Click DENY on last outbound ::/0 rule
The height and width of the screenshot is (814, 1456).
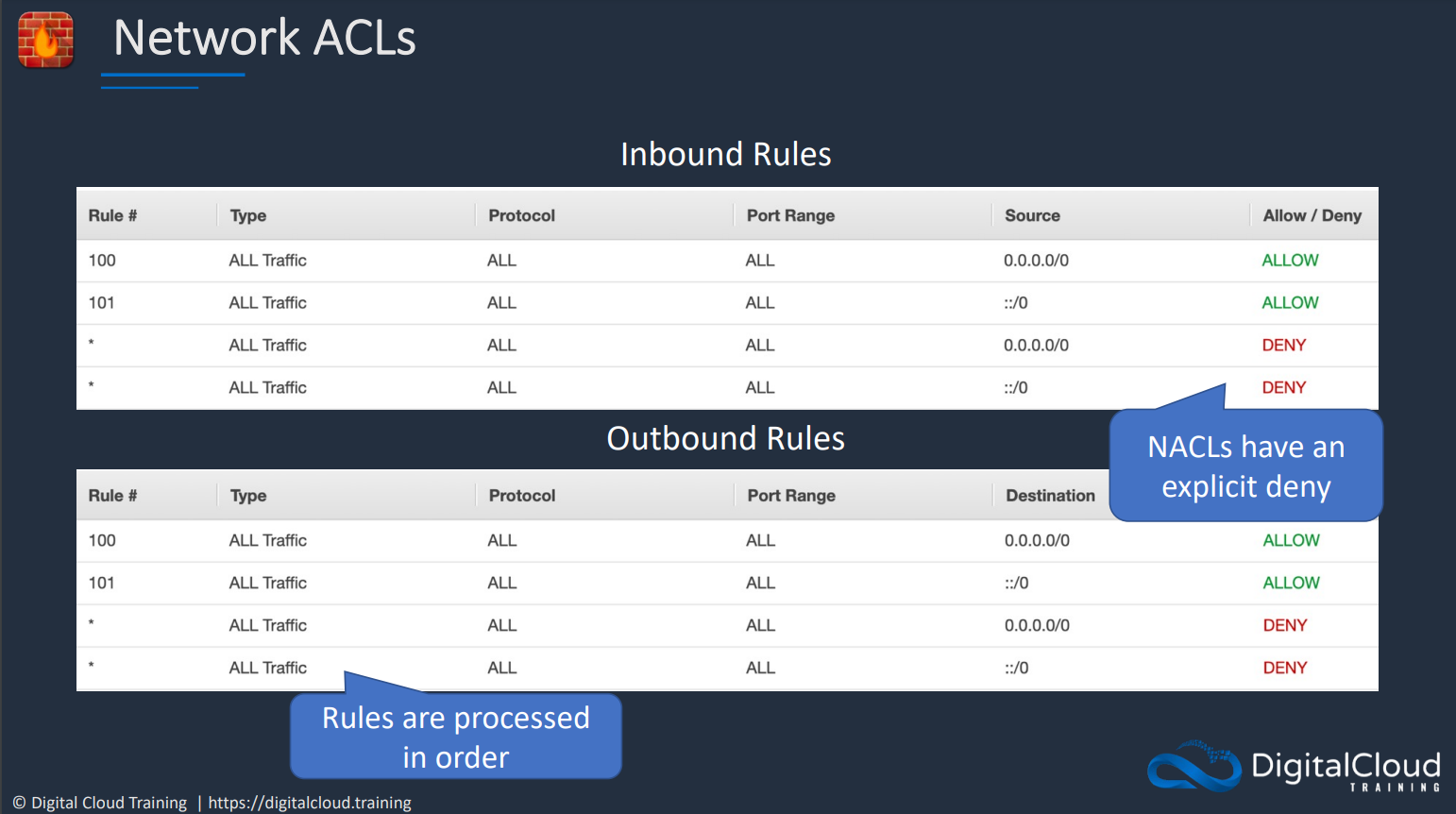1285,669
